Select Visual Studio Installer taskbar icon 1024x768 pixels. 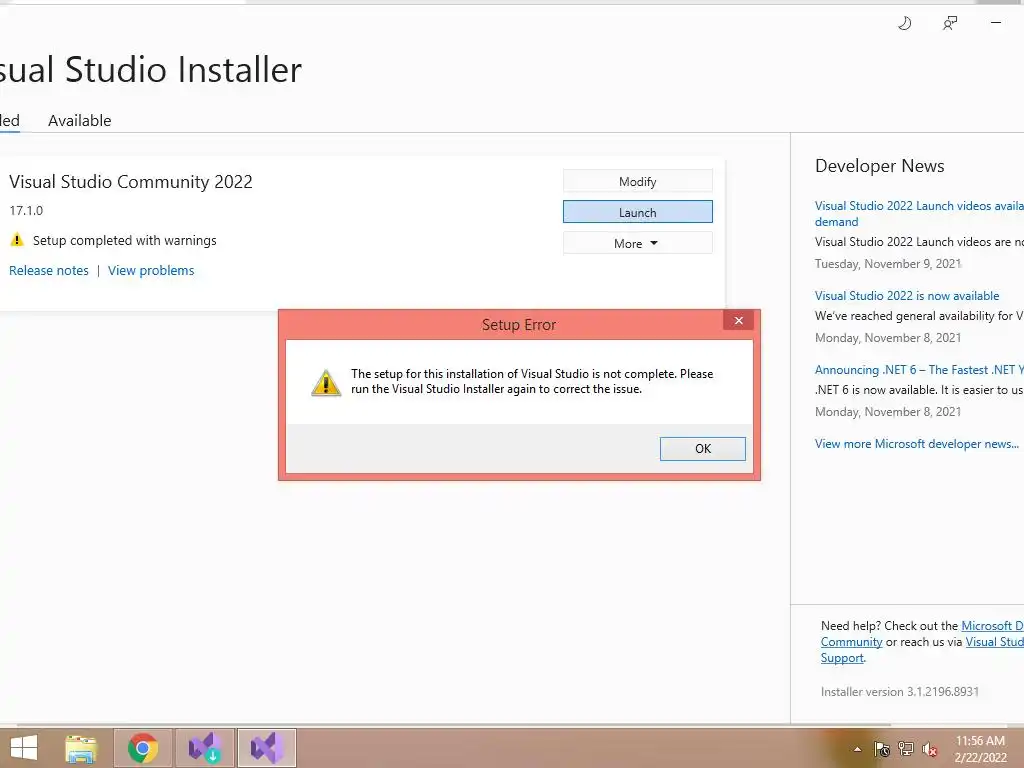click(x=204, y=748)
